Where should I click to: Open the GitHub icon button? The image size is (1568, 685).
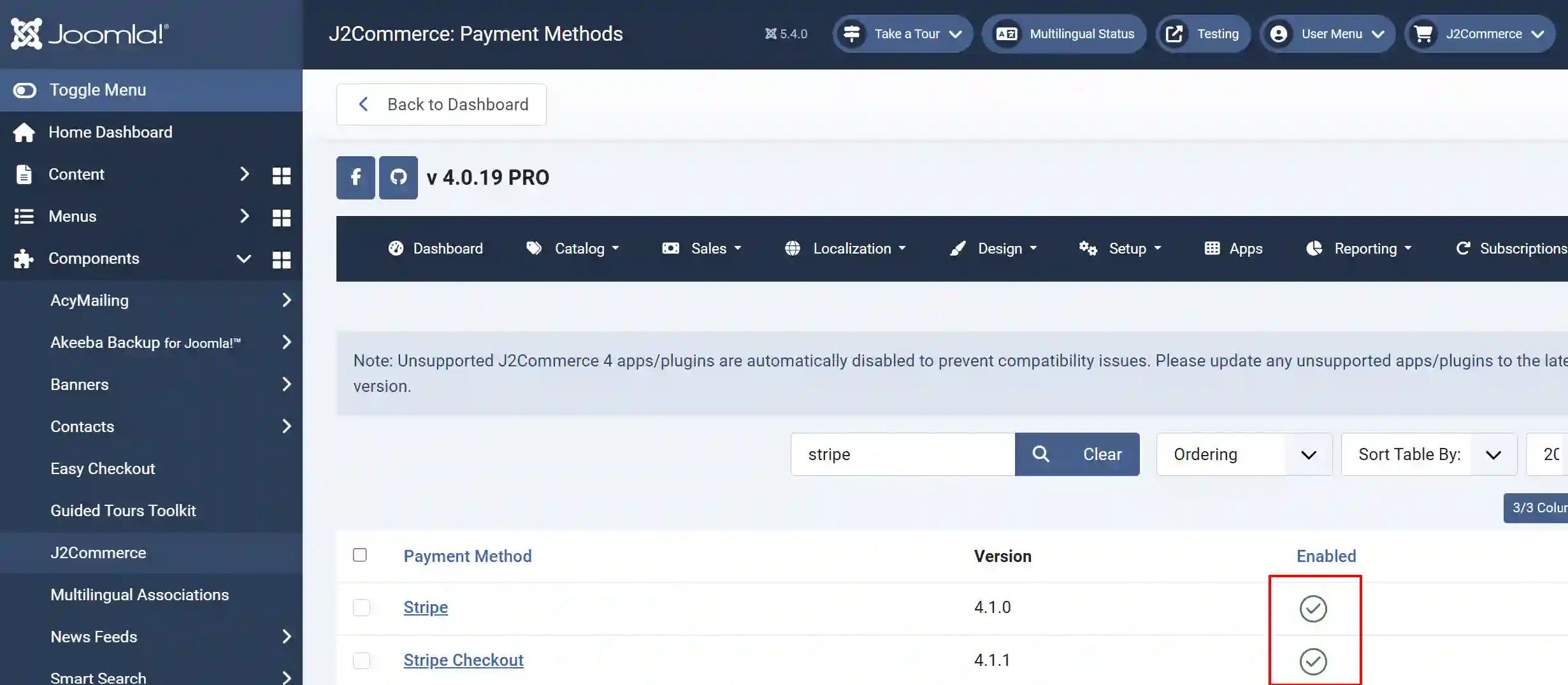(398, 178)
